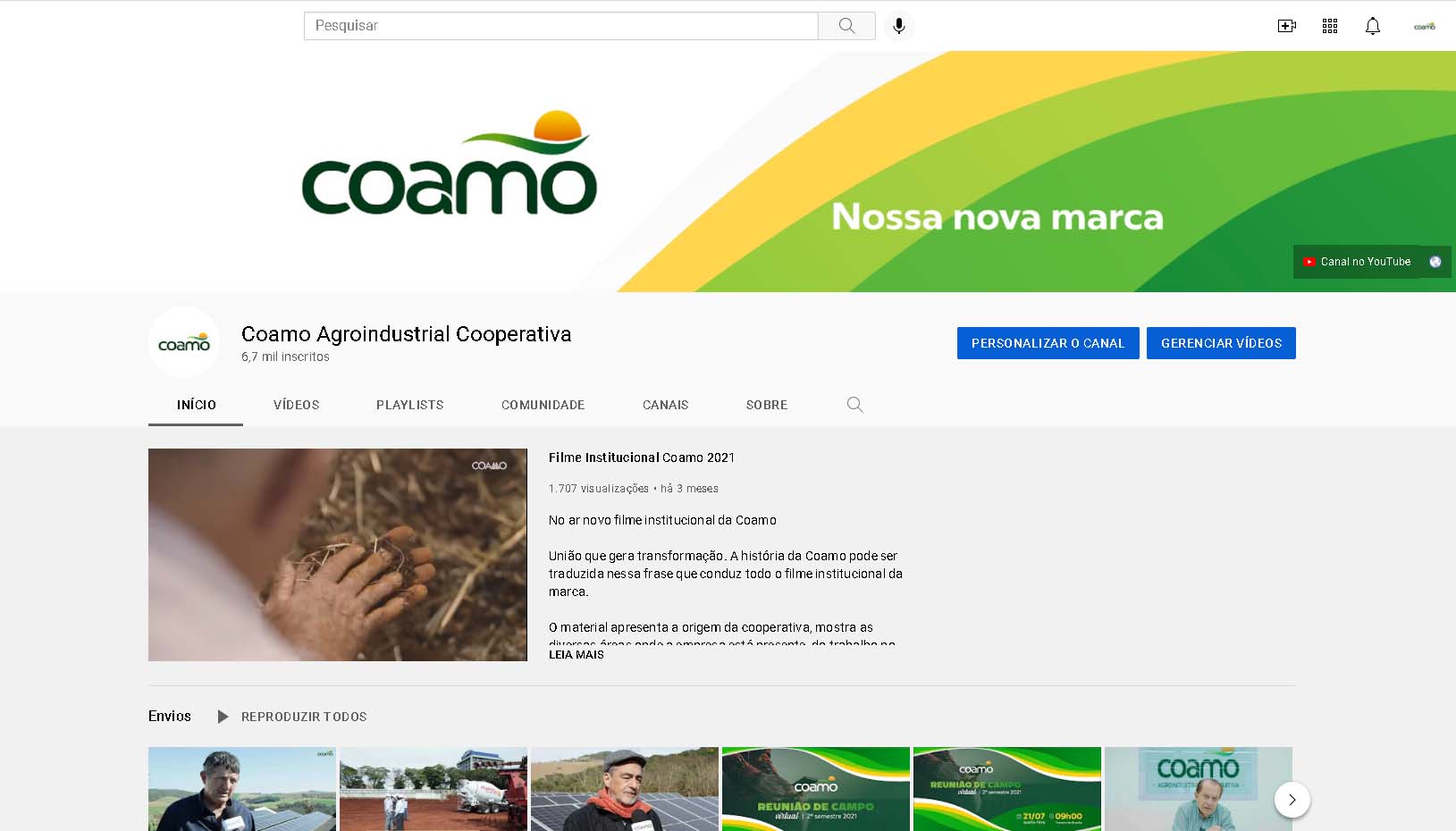Open YouTube apps grid menu
Screen dimensions: 1456x831
1330,26
